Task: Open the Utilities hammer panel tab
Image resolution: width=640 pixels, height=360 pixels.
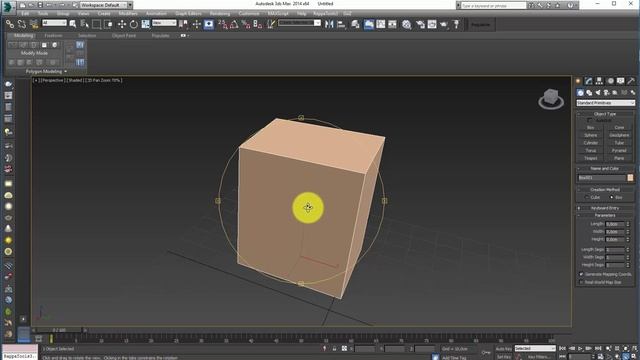Action: coord(631,81)
